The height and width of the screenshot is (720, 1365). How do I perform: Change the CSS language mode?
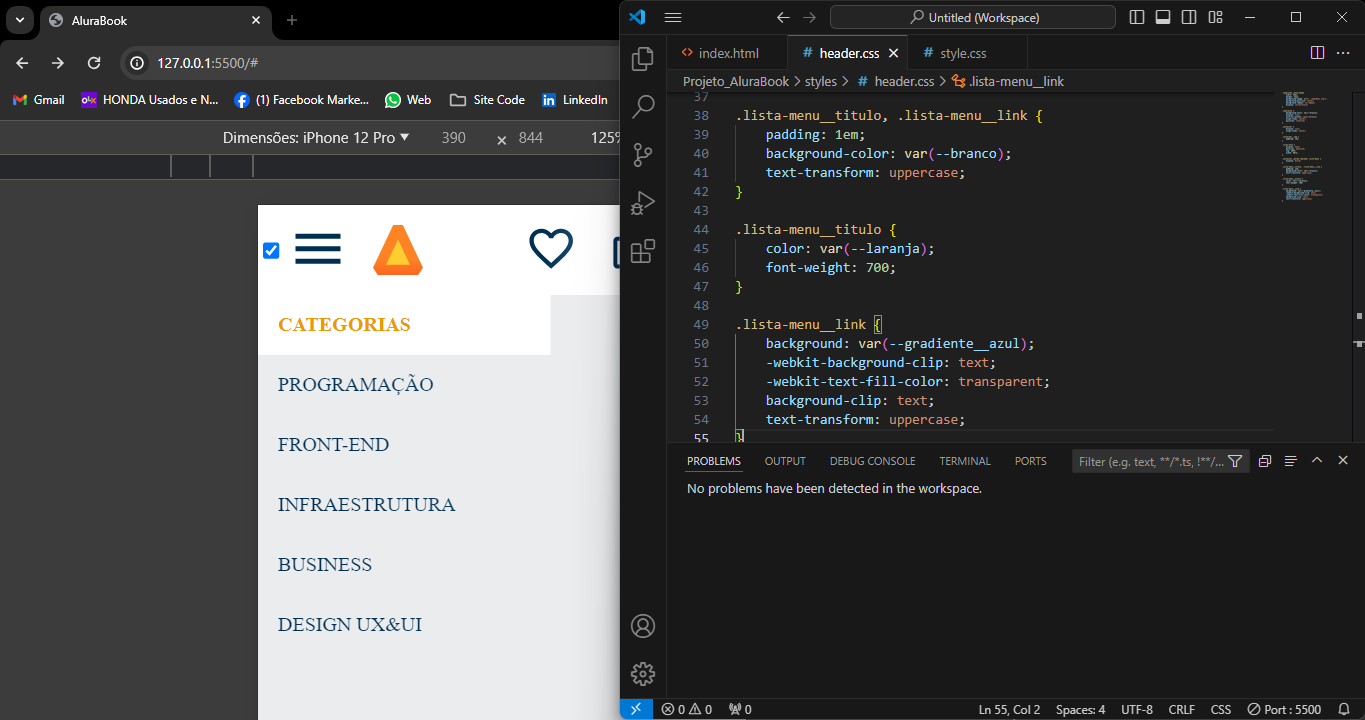click(x=1221, y=709)
